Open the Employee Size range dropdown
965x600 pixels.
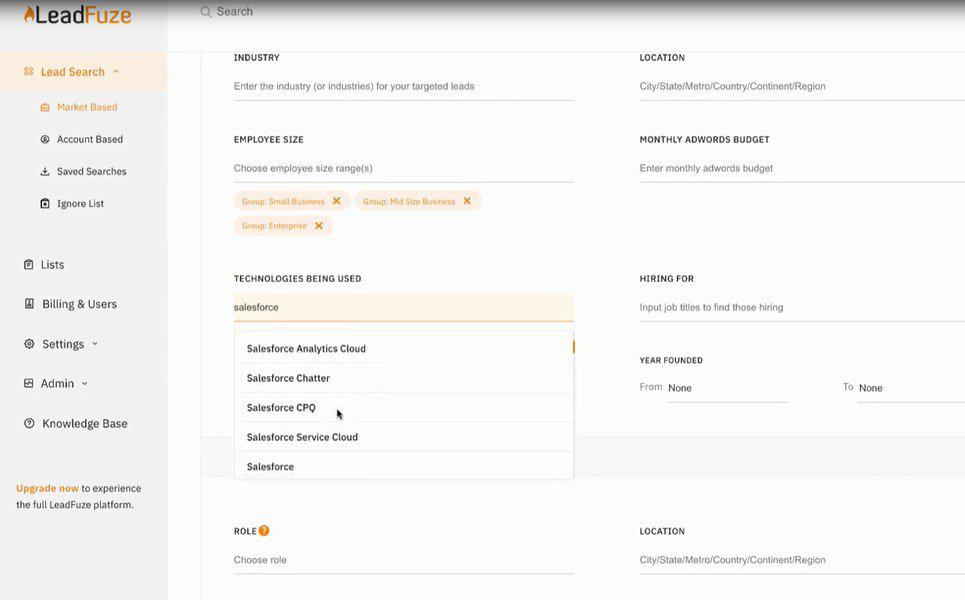click(x=404, y=168)
